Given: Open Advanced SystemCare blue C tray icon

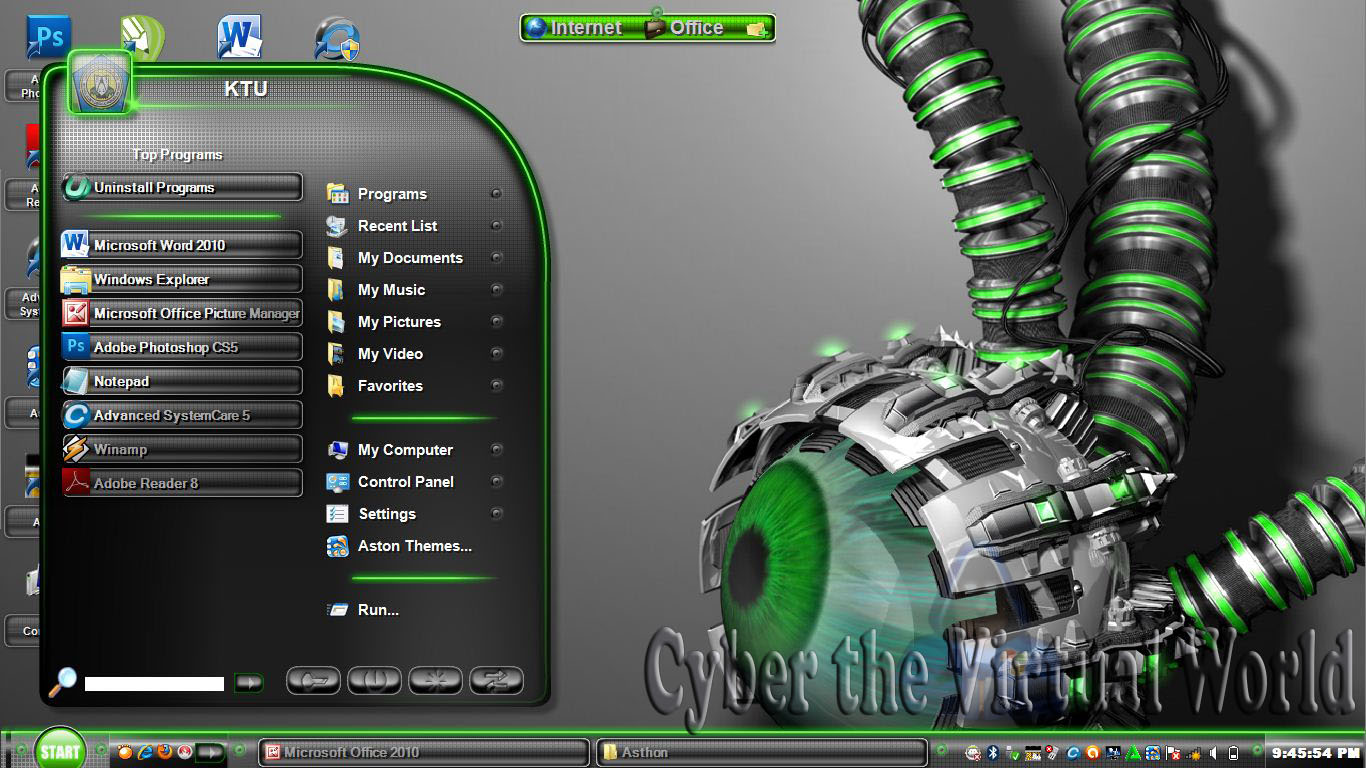Looking at the screenshot, I should coord(1073,753).
